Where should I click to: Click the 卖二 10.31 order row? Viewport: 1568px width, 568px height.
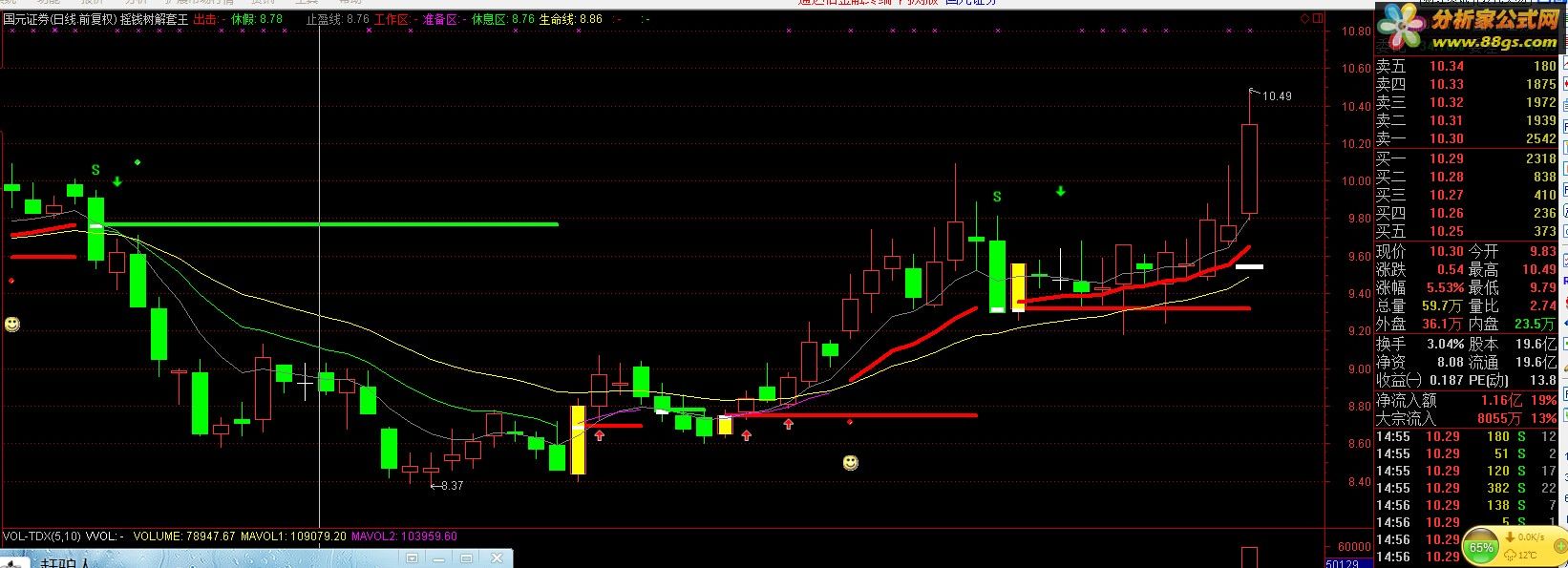(x=1466, y=120)
